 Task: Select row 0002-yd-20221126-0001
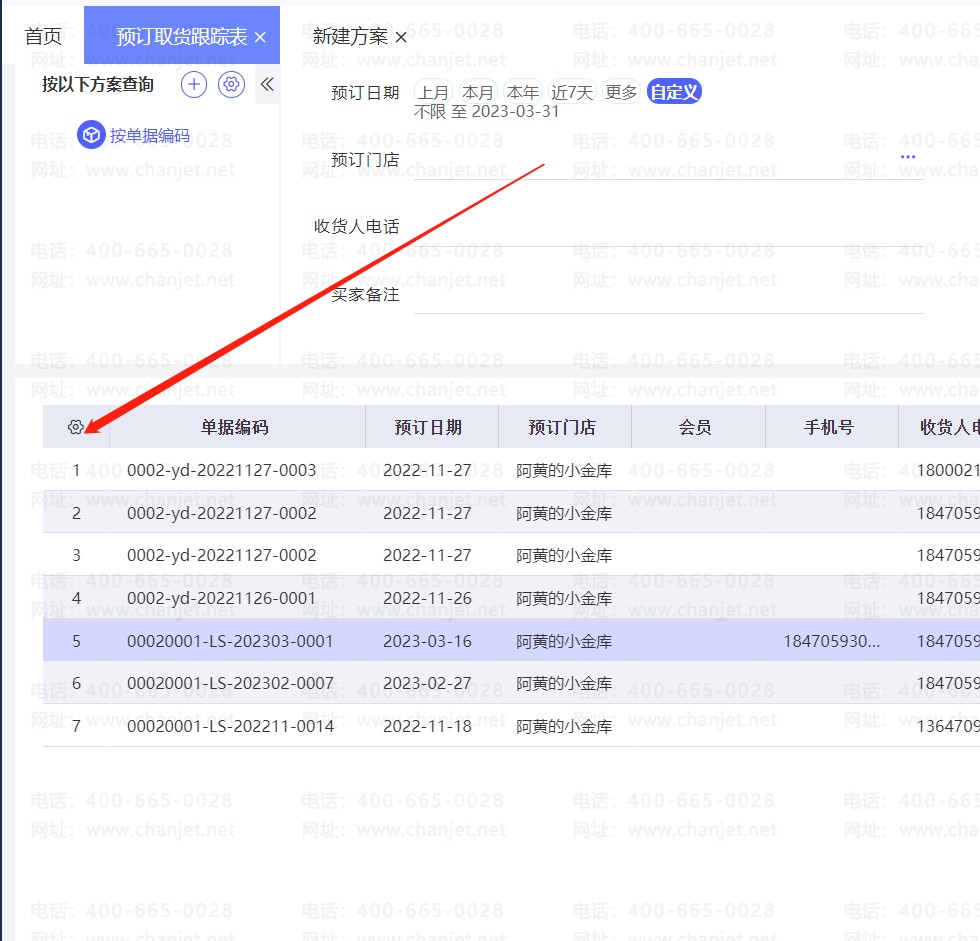[511, 598]
